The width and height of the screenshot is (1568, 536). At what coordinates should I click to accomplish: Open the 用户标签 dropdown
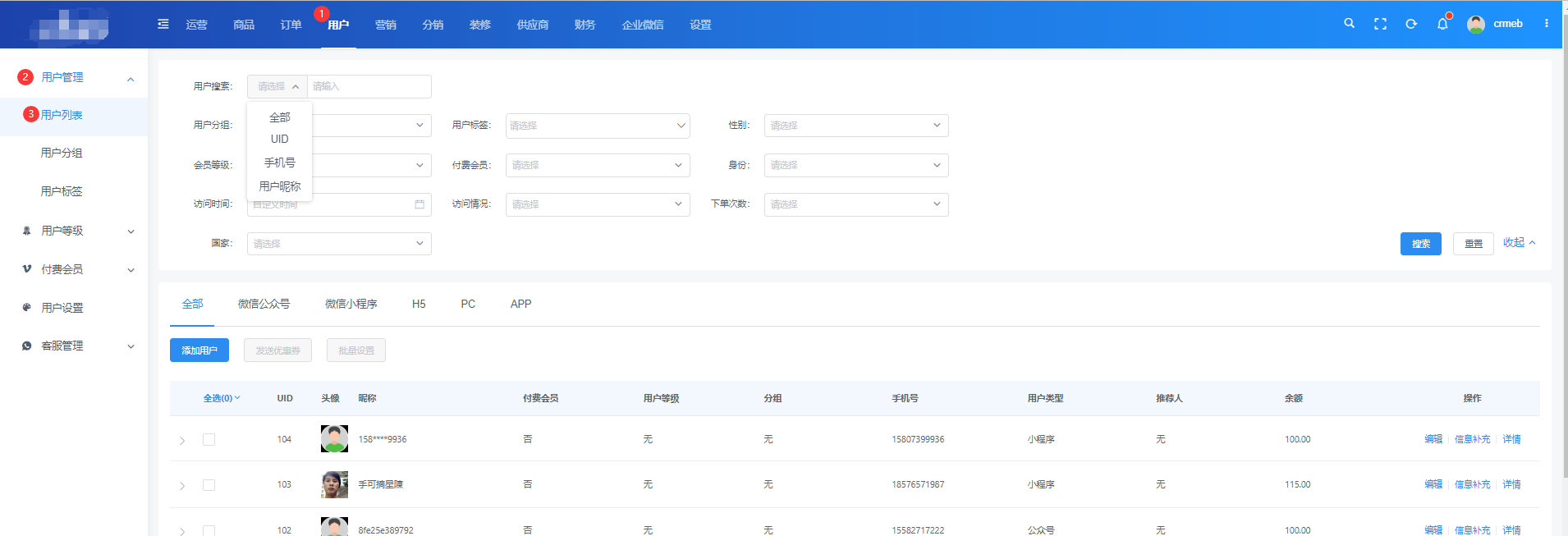(x=598, y=126)
